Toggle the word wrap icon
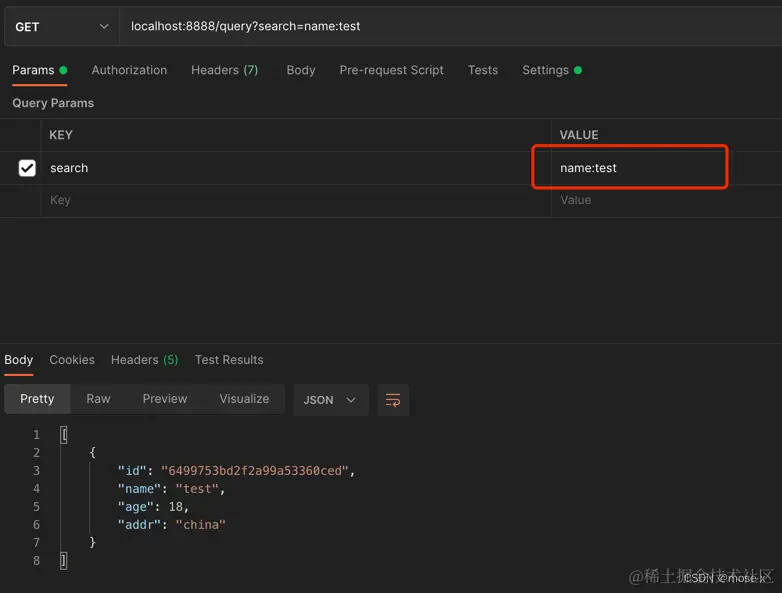 point(393,400)
